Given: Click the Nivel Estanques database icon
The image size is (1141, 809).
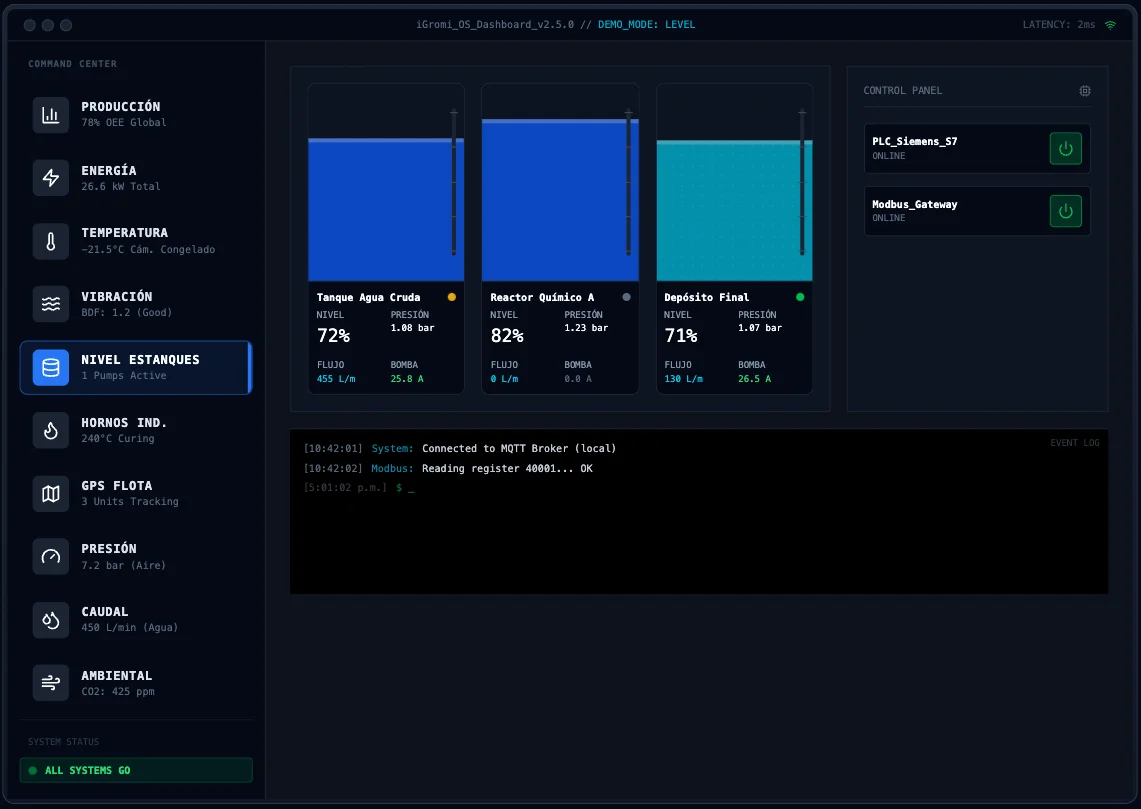Looking at the screenshot, I should point(51,367).
